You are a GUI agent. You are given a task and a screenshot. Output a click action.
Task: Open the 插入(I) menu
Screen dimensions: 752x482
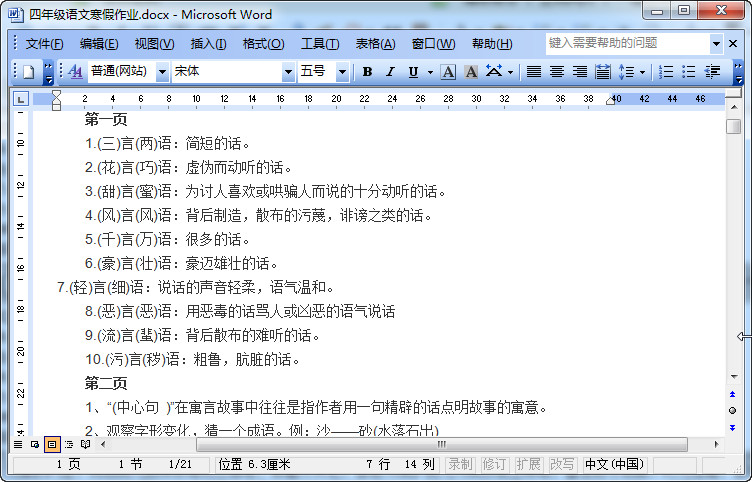coord(208,44)
